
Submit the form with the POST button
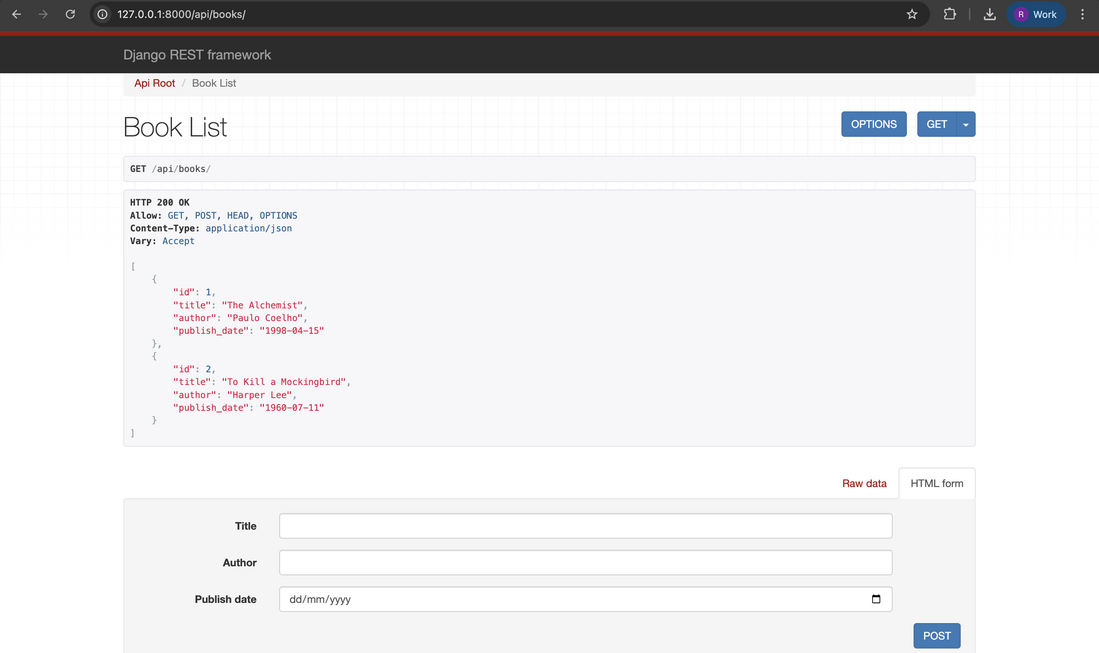pos(937,636)
